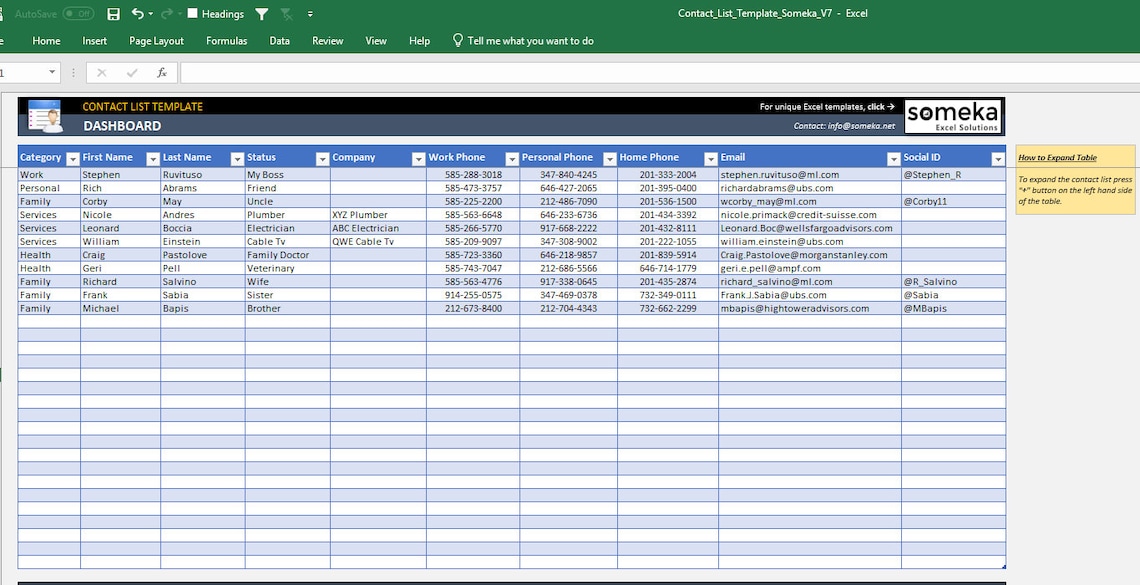Image resolution: width=1140 pixels, height=585 pixels.
Task: Open the Email column filter dropdown
Action: [893, 158]
